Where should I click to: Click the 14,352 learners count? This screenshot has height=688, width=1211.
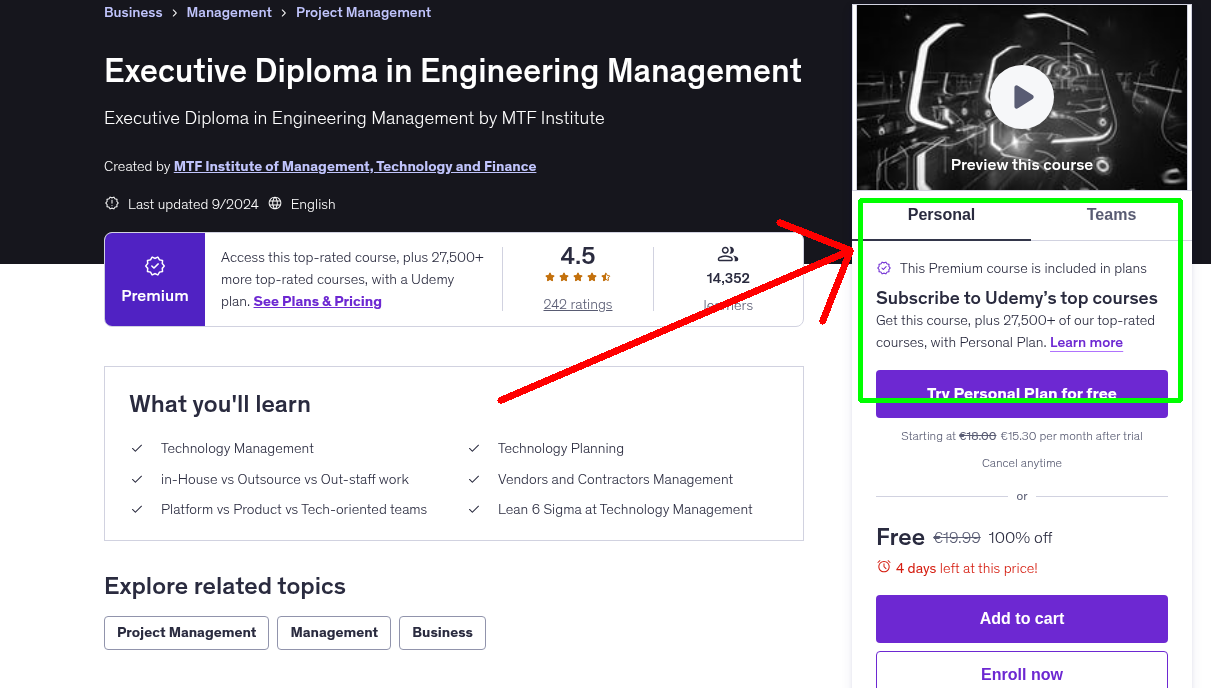(x=728, y=279)
